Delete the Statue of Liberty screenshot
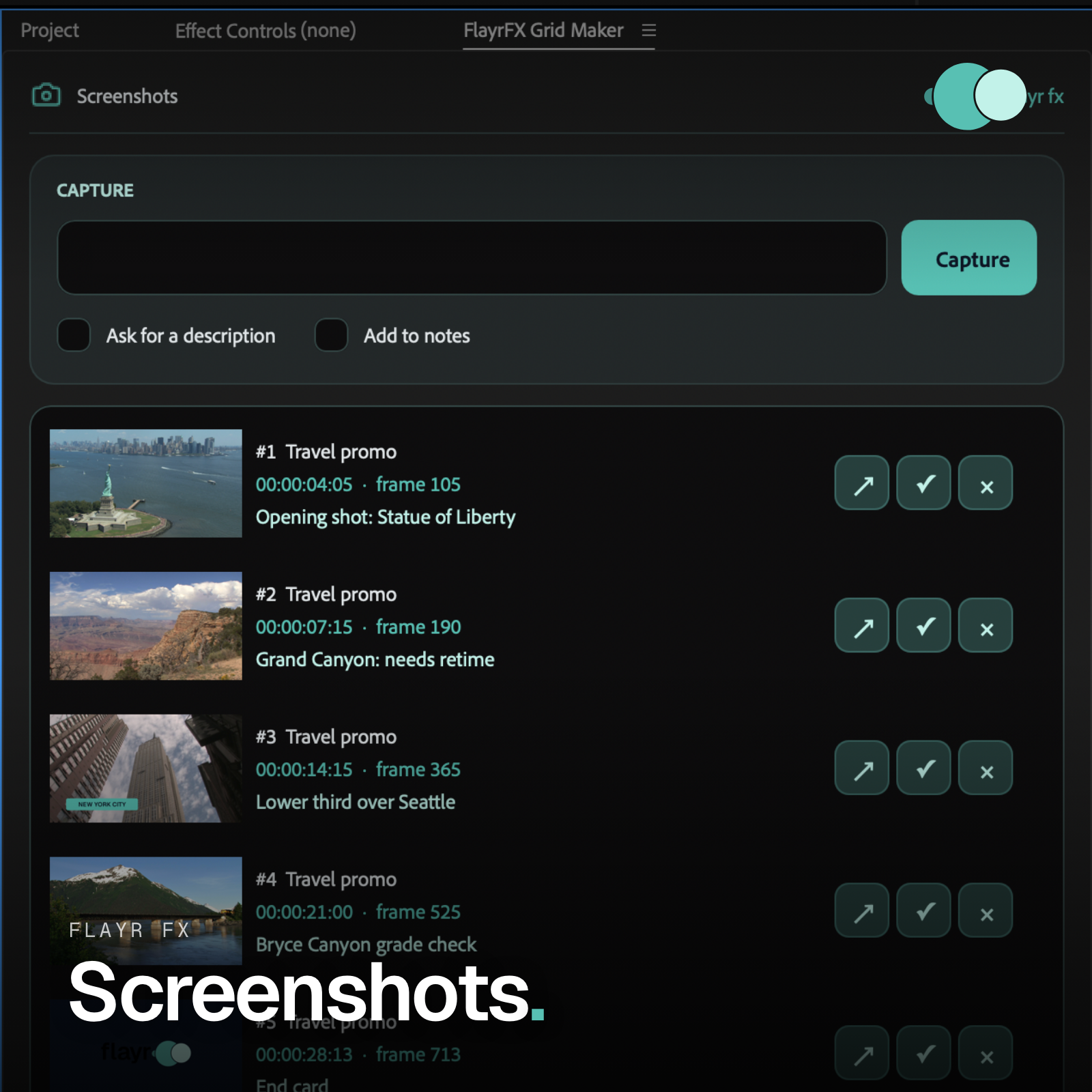Screen dimensions: 1092x1092 [x=986, y=483]
